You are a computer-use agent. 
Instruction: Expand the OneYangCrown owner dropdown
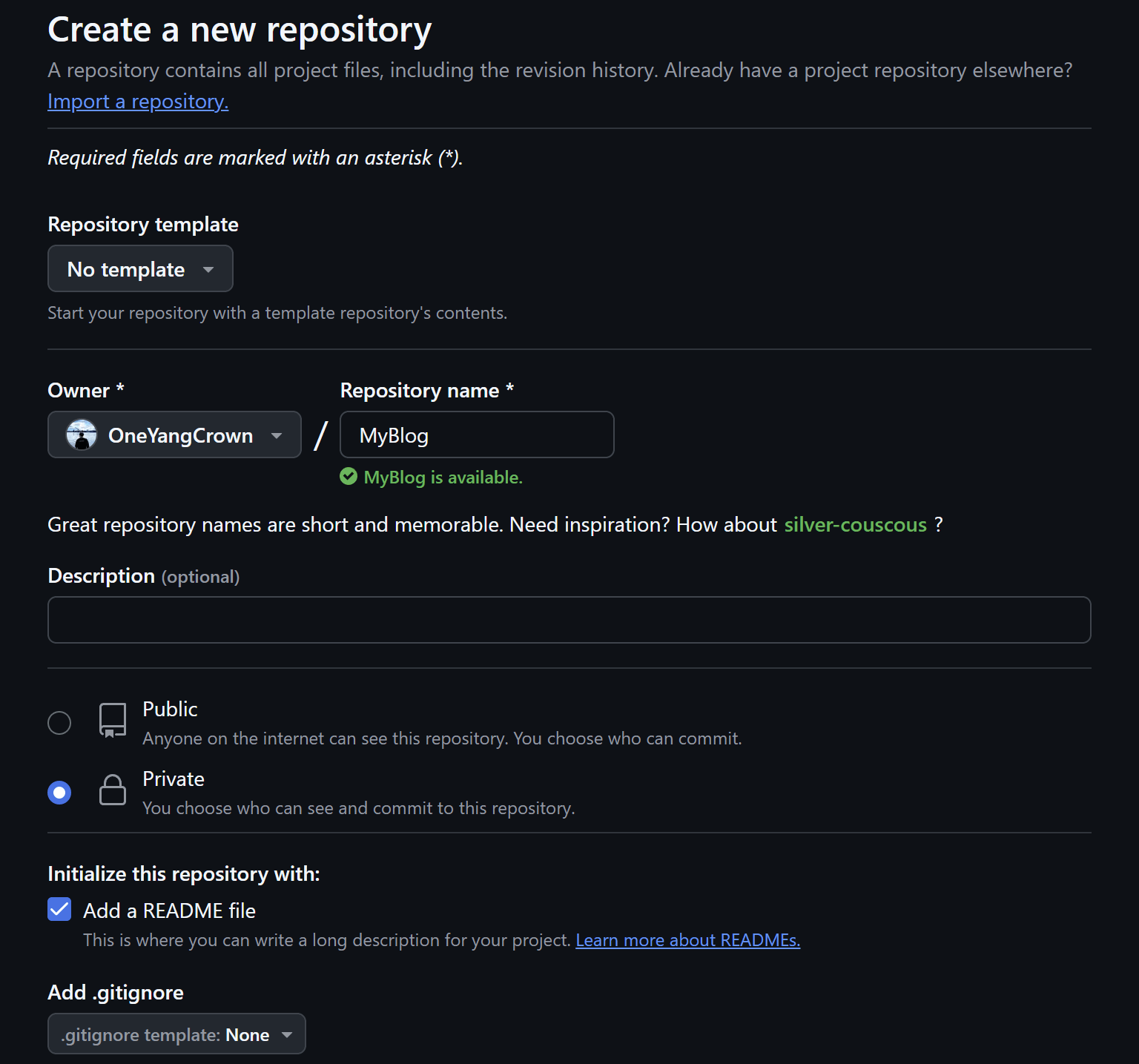174,435
